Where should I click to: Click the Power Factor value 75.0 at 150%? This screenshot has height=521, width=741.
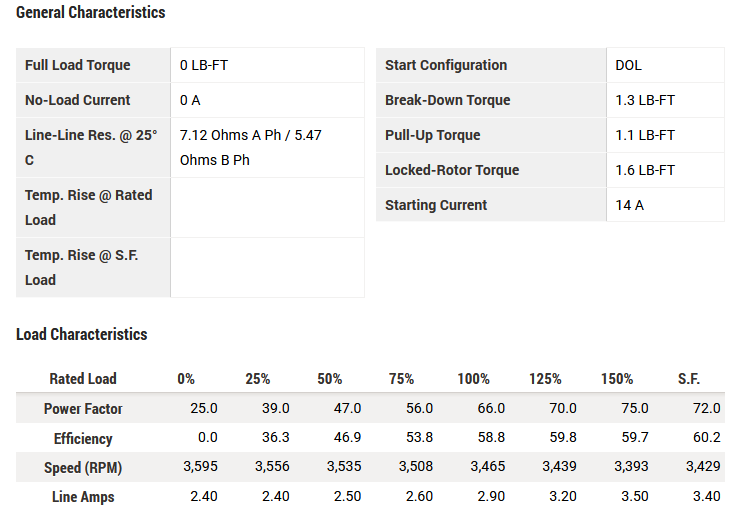tap(633, 408)
